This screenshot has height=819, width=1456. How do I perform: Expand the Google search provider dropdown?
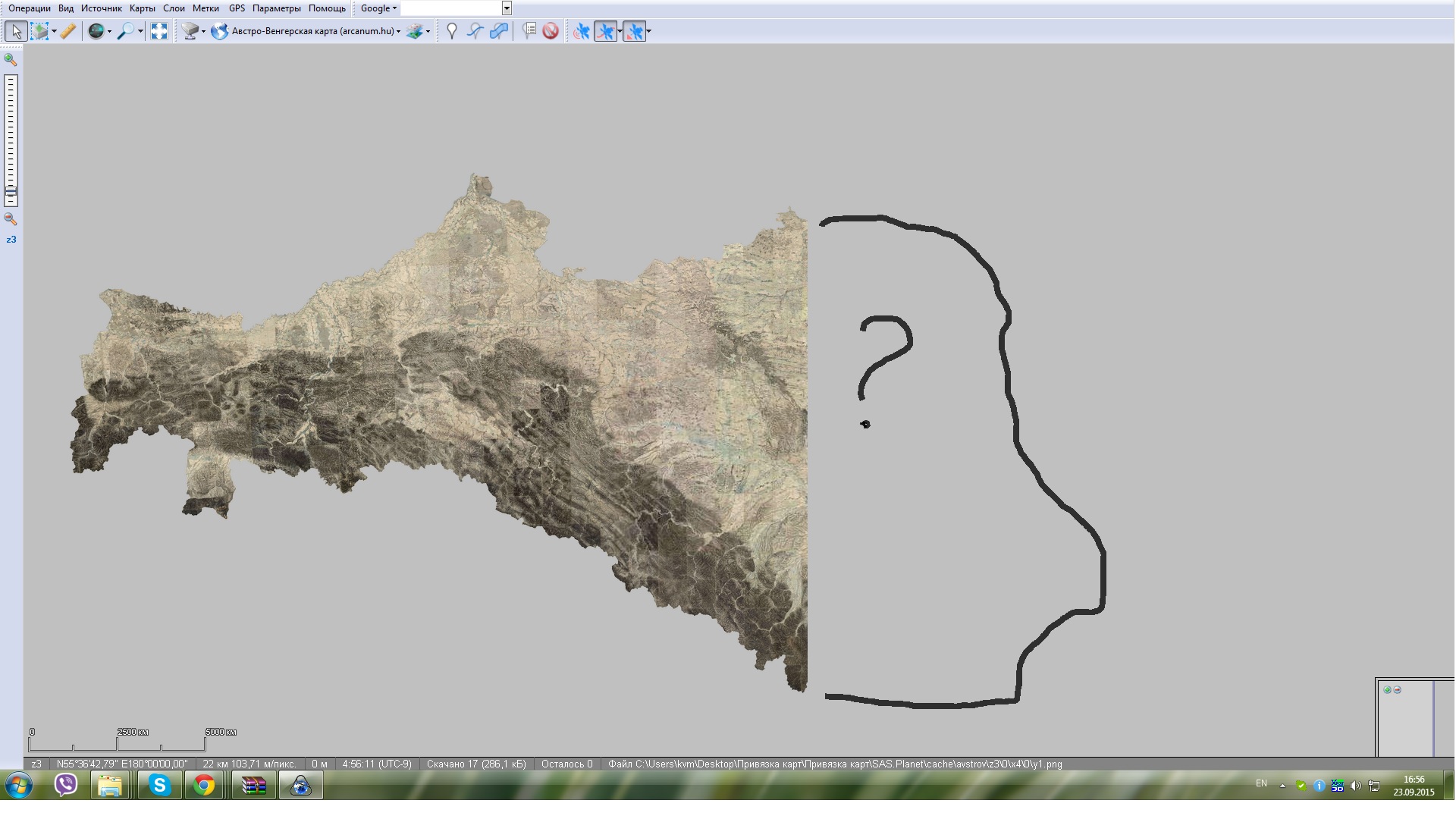pos(378,8)
